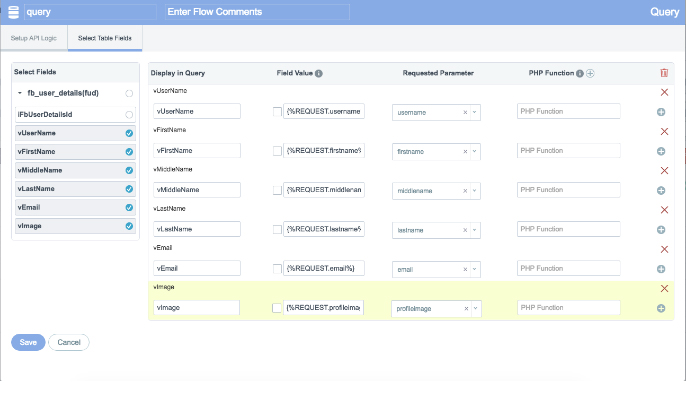
Task: Remove the vFirstName row with red X
Action: [664, 132]
